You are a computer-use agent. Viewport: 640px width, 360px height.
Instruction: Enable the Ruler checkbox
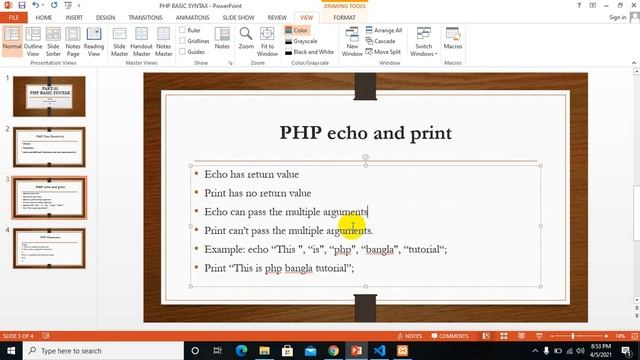(182, 30)
